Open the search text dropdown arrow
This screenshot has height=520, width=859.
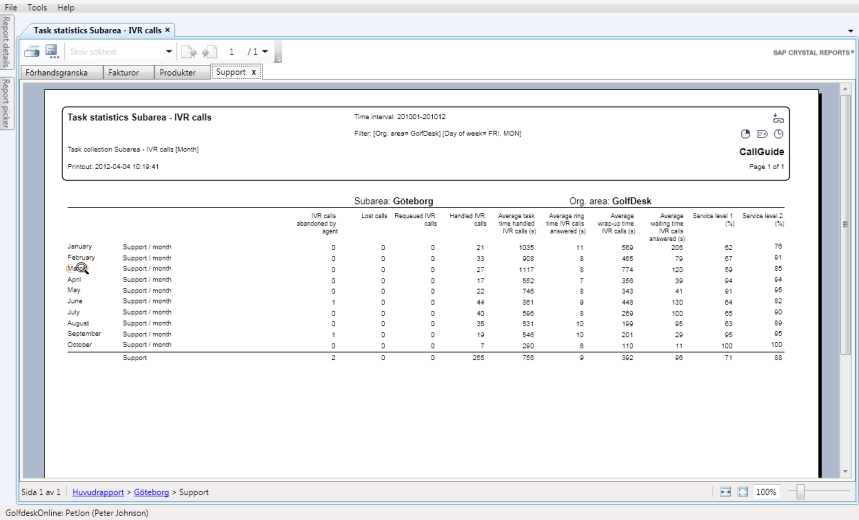point(169,52)
